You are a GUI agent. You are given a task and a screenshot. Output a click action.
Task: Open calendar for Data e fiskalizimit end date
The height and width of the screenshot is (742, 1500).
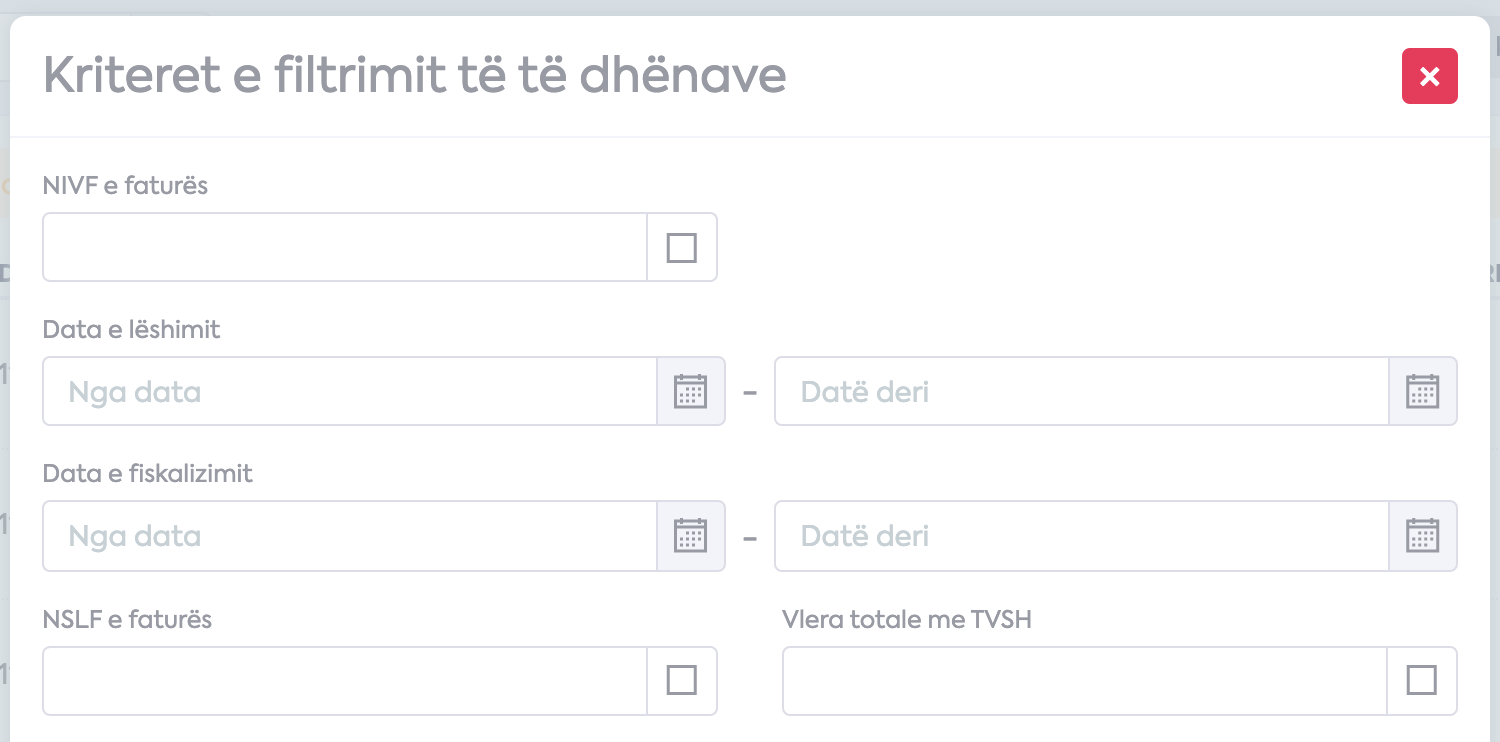(x=1423, y=536)
